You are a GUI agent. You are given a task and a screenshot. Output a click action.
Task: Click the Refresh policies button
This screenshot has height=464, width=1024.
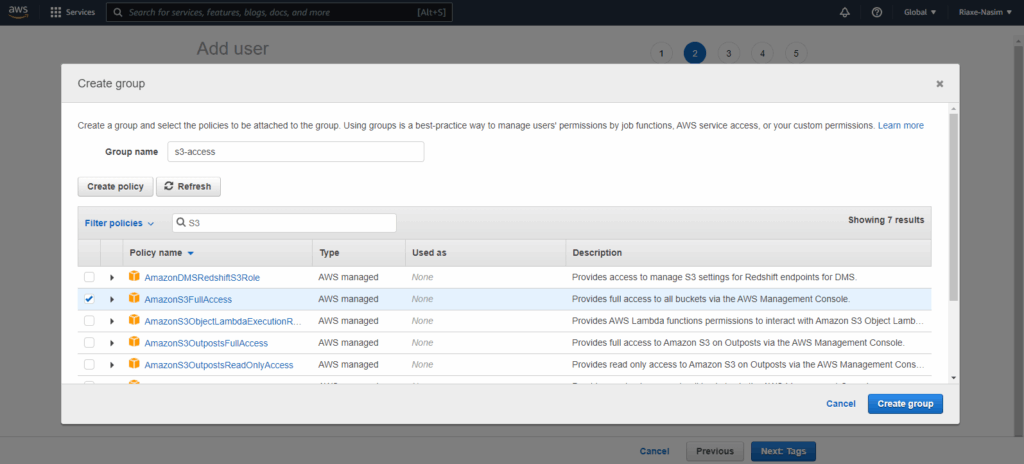click(188, 186)
